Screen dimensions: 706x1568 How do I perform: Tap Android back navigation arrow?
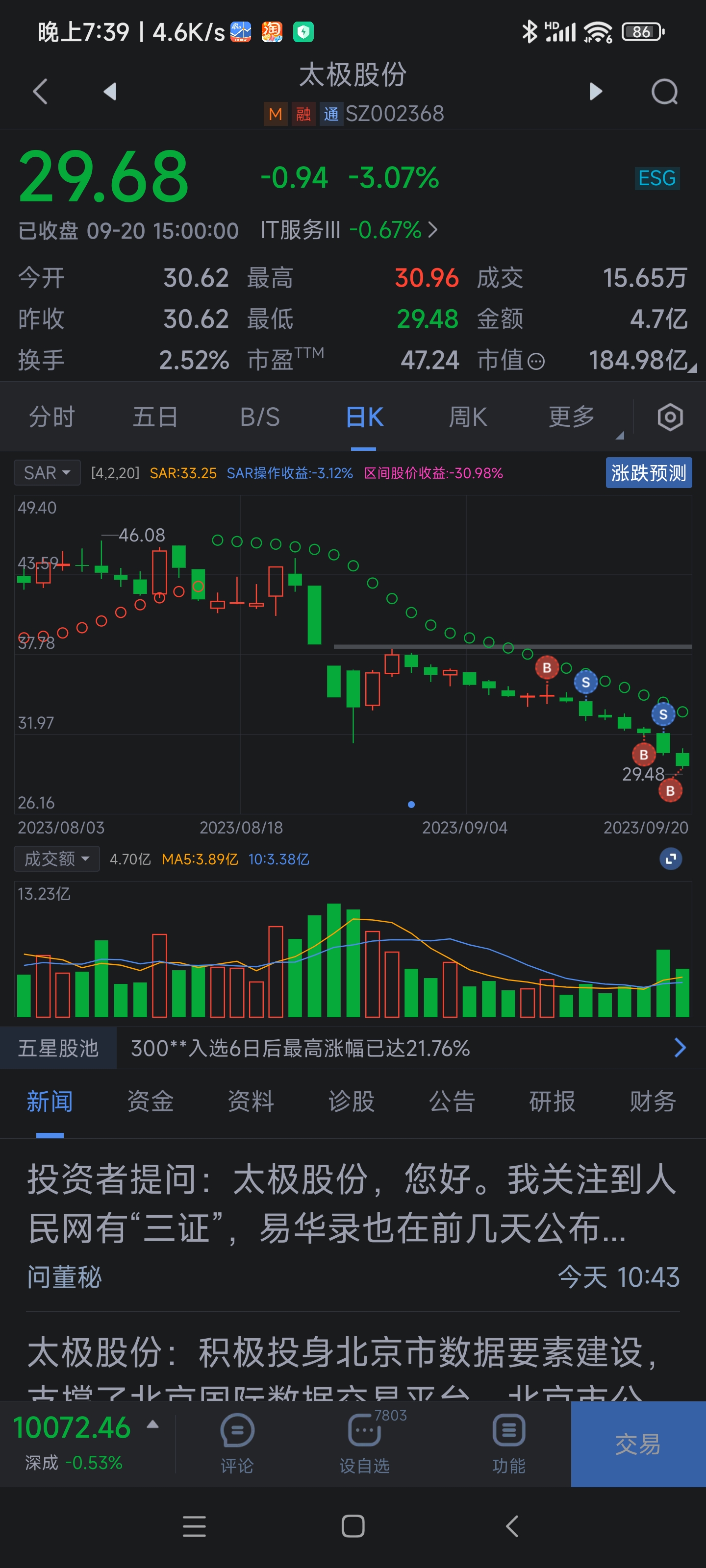point(512,1526)
